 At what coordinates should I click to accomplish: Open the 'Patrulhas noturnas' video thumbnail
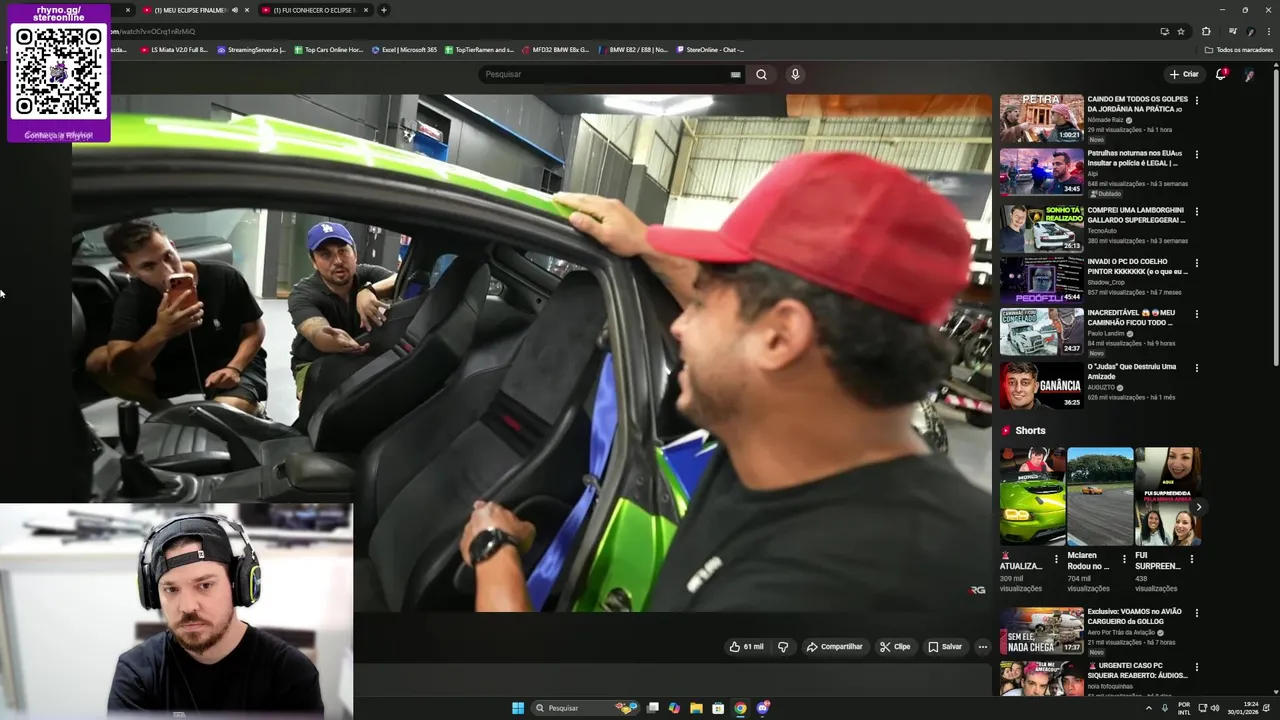click(1041, 172)
